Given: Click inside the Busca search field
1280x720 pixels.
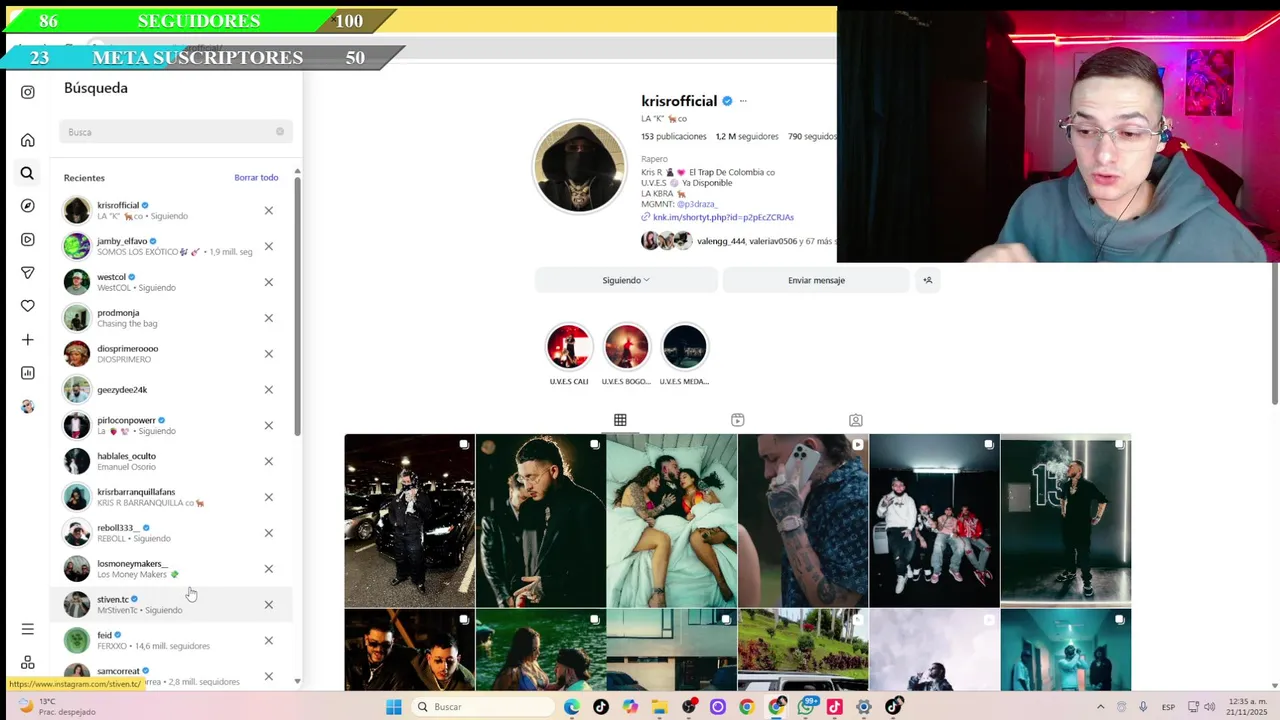Looking at the screenshot, I should (x=175, y=132).
